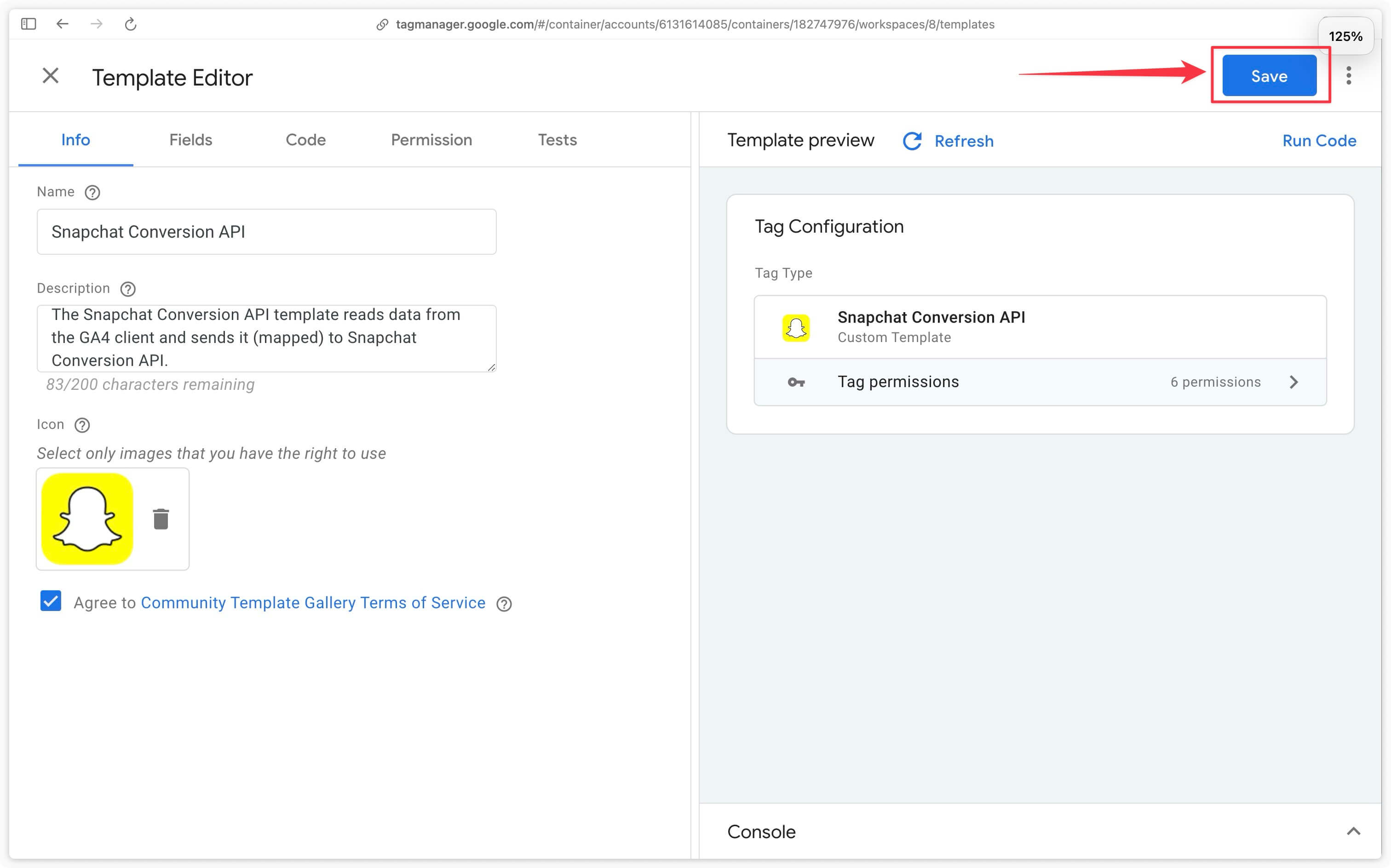Check the Terms of Service agreement checkbox
The width and height of the screenshot is (1391, 868).
51,602
